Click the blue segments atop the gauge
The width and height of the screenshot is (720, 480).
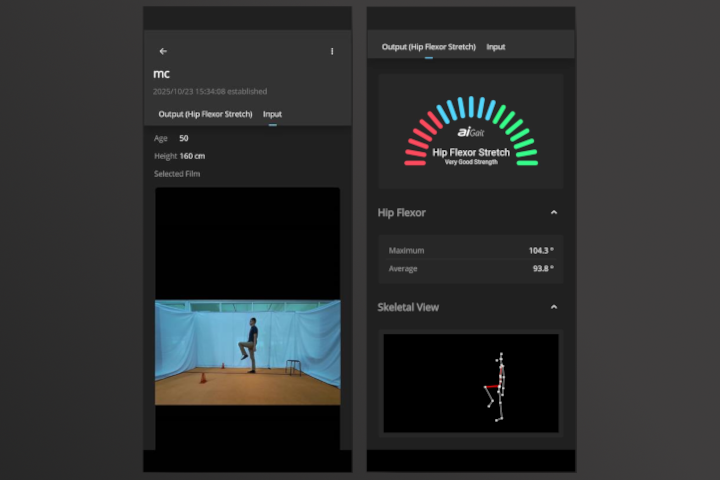[470, 107]
